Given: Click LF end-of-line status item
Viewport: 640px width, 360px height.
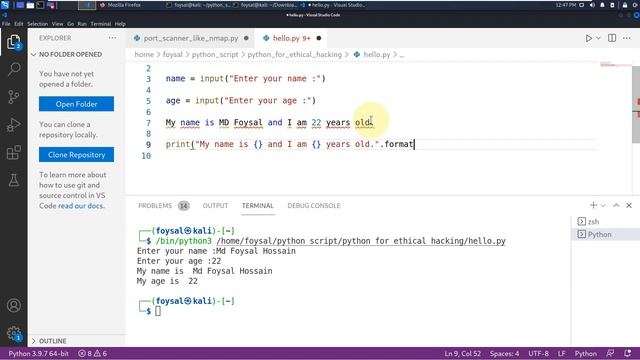Looking at the screenshot, I should tap(562, 353).
